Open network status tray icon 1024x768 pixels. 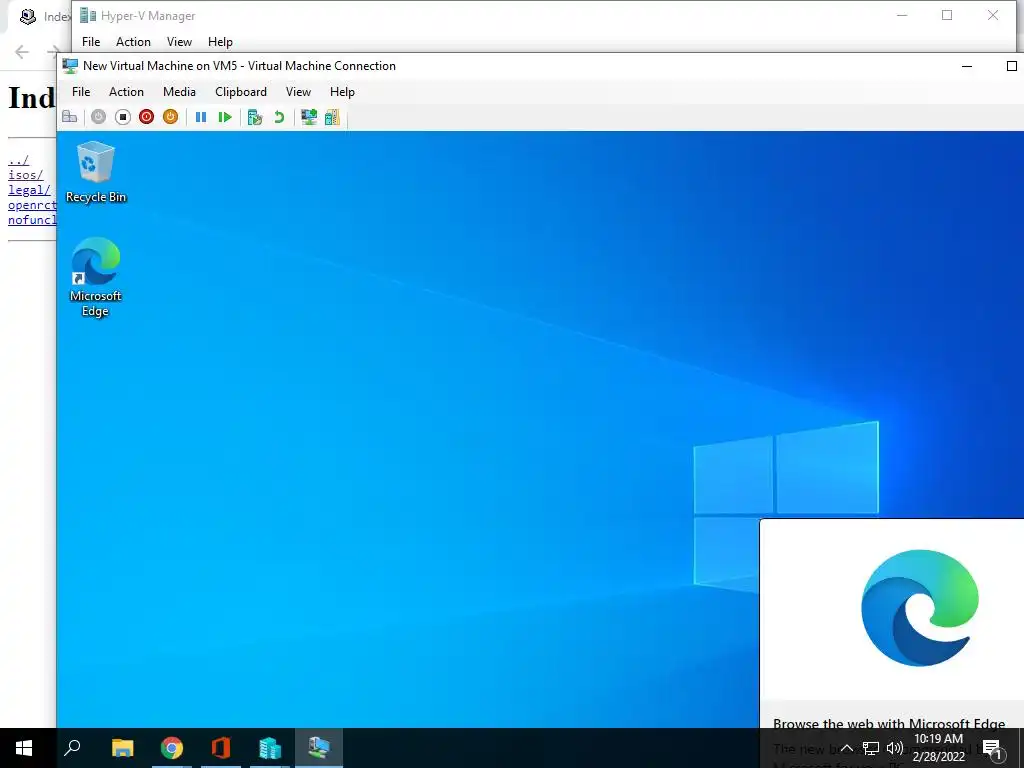[x=871, y=748]
